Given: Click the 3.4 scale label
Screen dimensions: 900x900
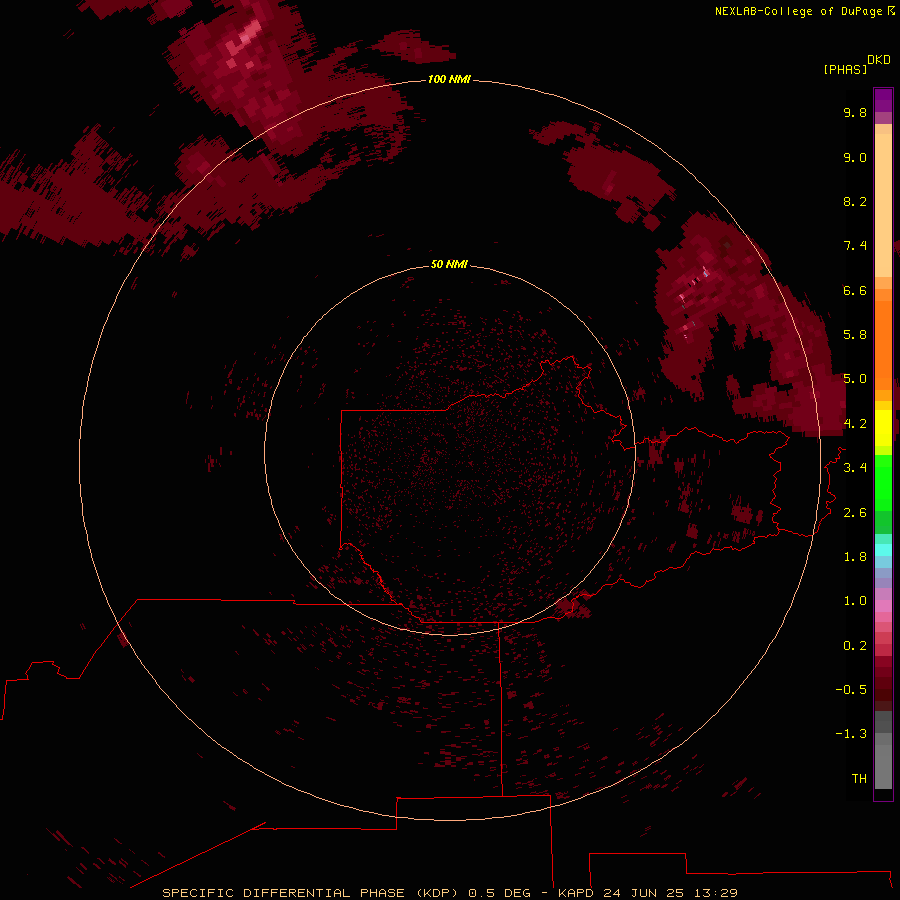Looking at the screenshot, I should [855, 468].
